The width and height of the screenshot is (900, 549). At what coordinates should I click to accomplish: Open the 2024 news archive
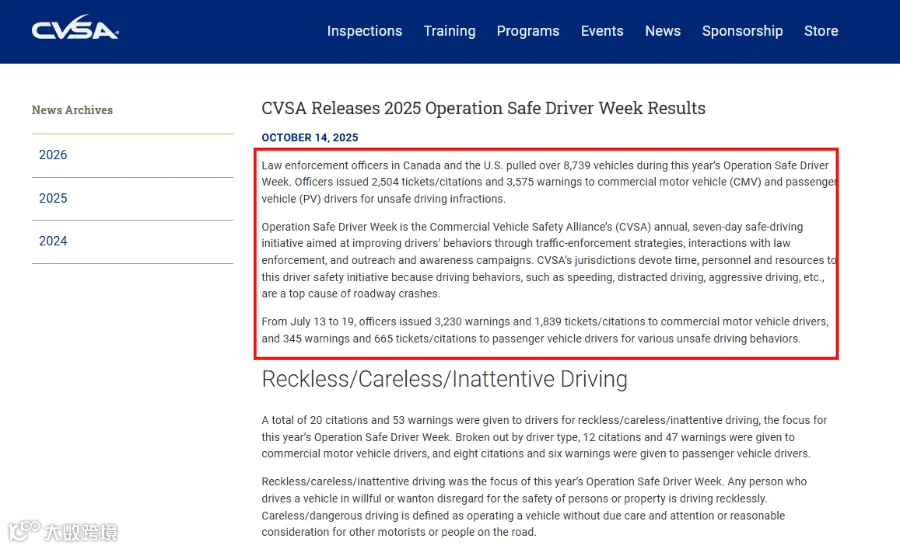pyautogui.click(x=53, y=241)
